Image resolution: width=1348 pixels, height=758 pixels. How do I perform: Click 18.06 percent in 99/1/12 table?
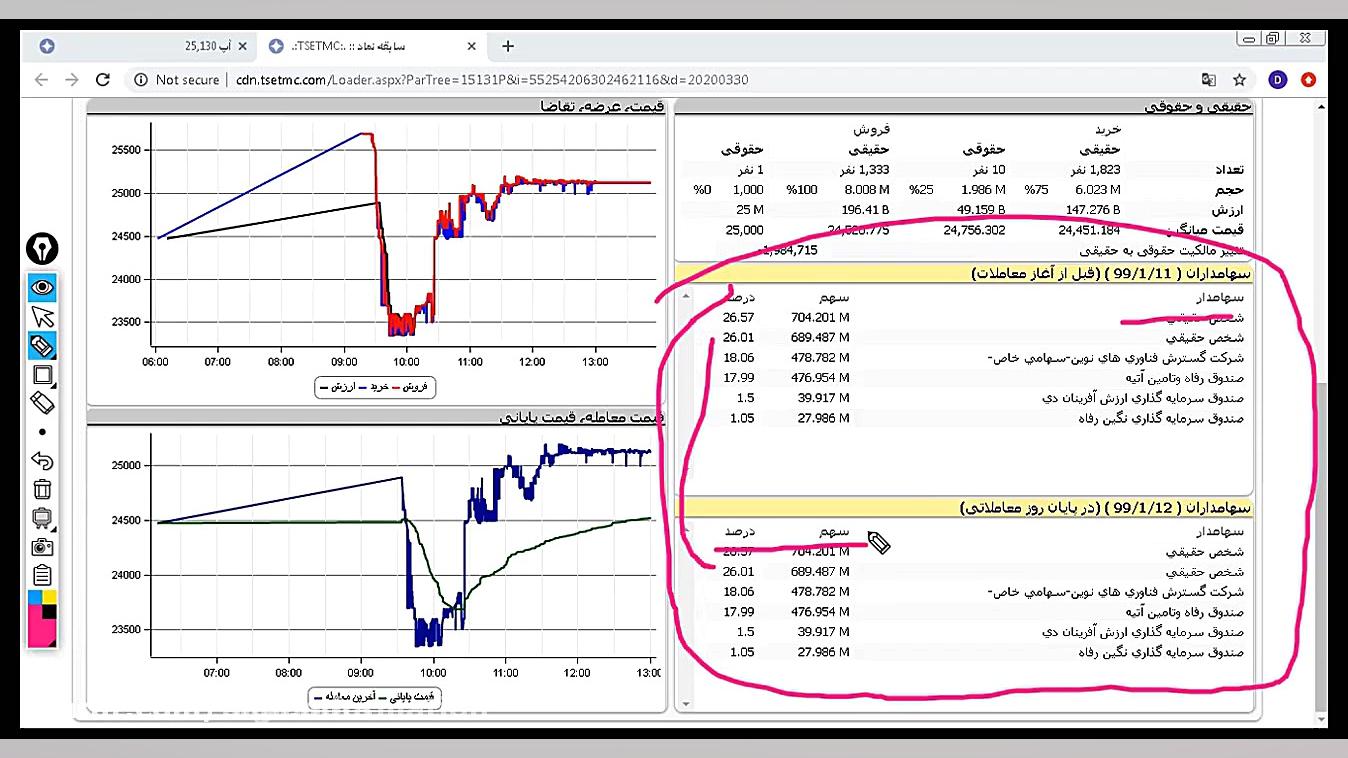738,592
